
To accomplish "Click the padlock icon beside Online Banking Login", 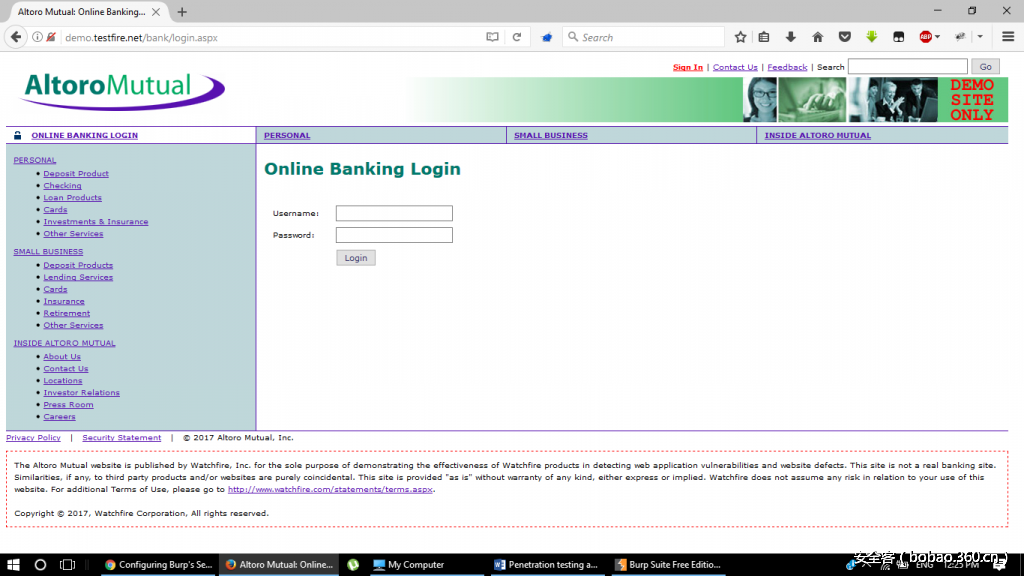I will pyautogui.click(x=17, y=134).
